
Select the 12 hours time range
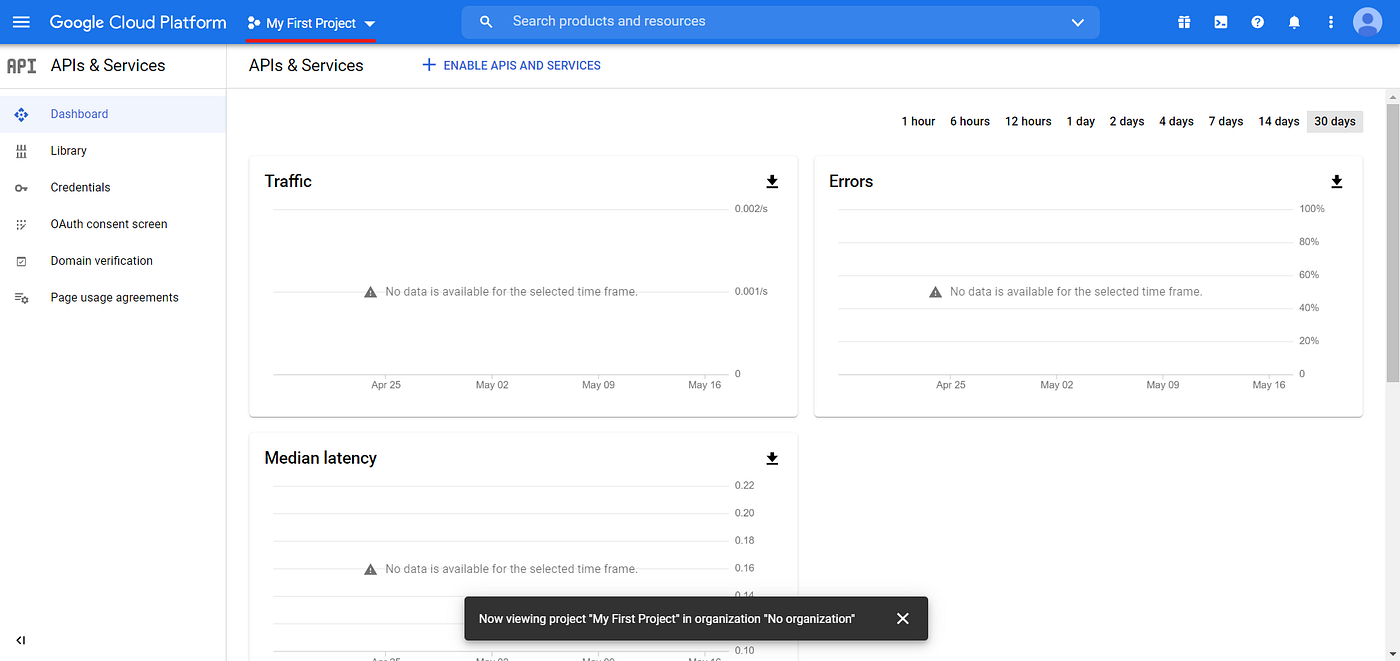click(x=1028, y=121)
